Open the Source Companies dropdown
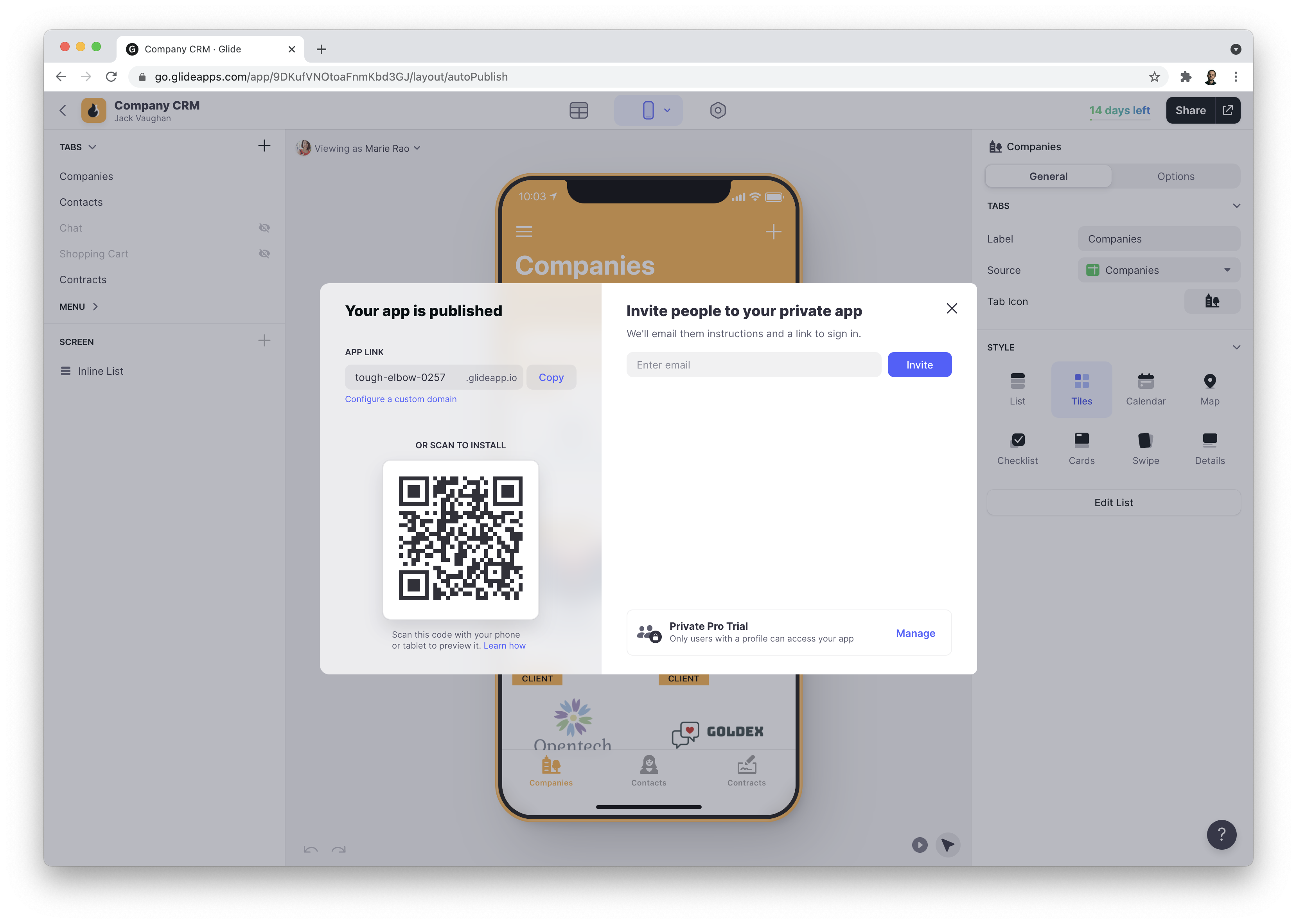Screen dimensions: 1297x924 (1158, 270)
